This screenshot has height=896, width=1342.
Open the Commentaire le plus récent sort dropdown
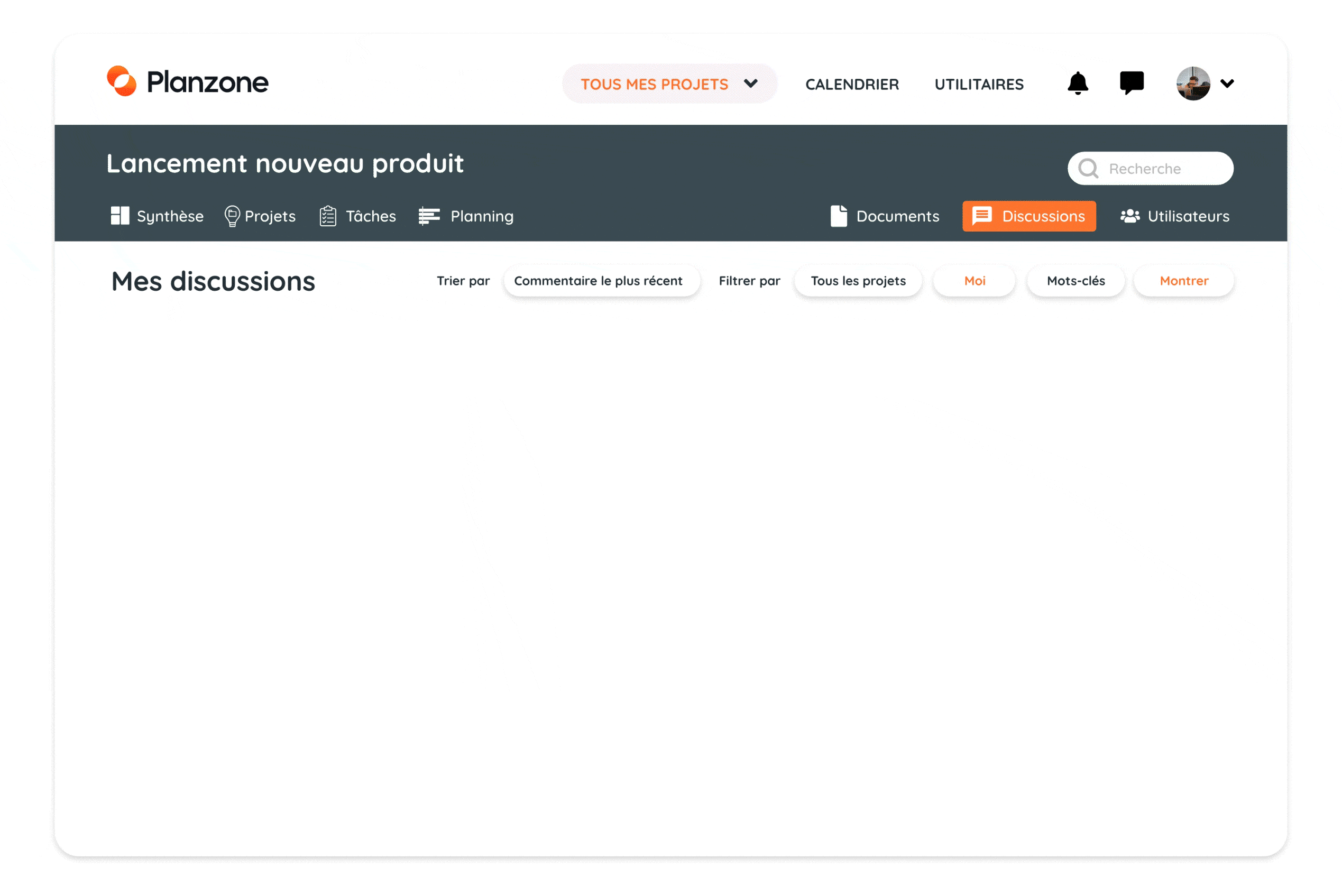[598, 281]
